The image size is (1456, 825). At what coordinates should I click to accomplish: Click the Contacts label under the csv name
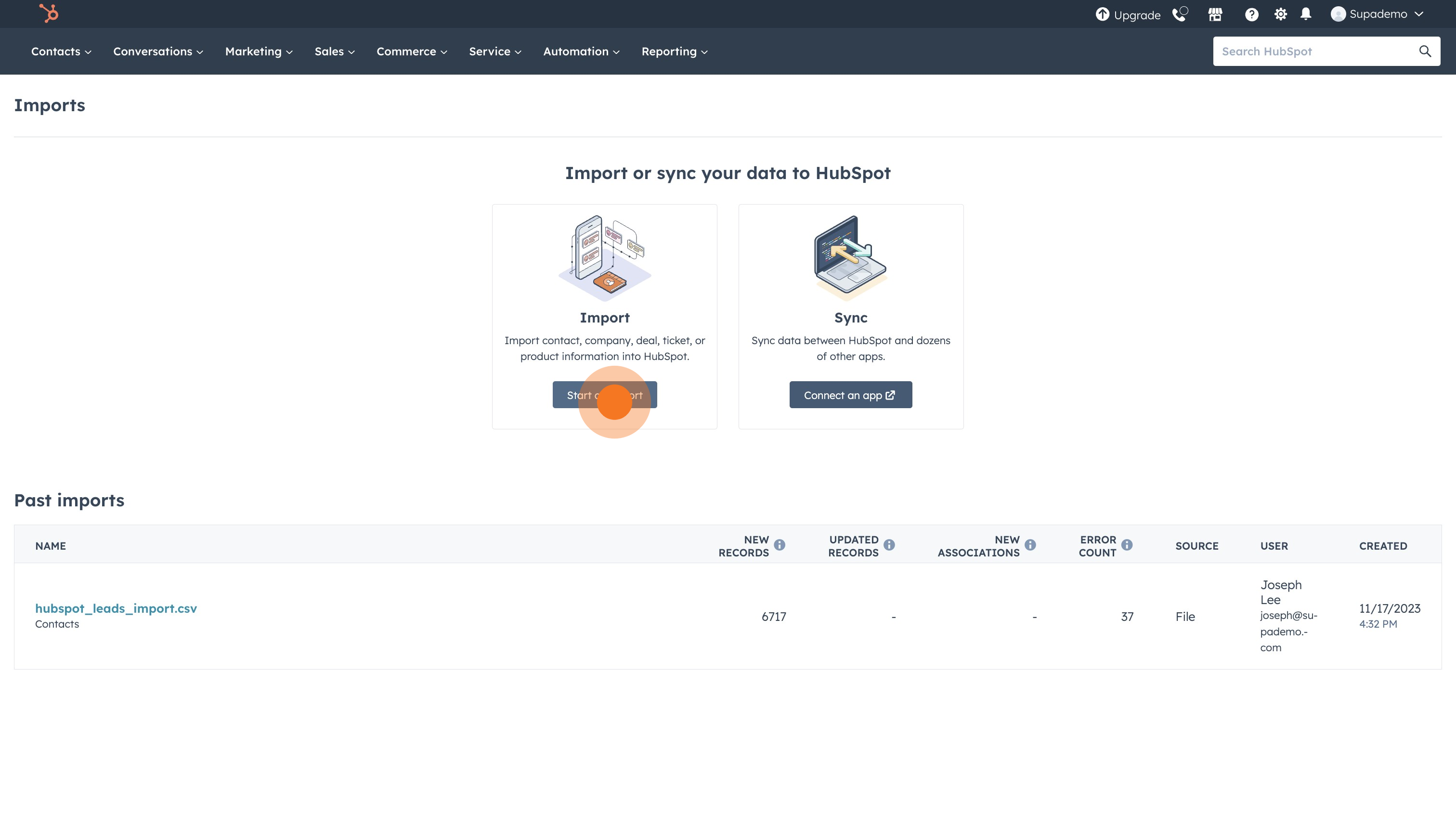[x=57, y=624]
